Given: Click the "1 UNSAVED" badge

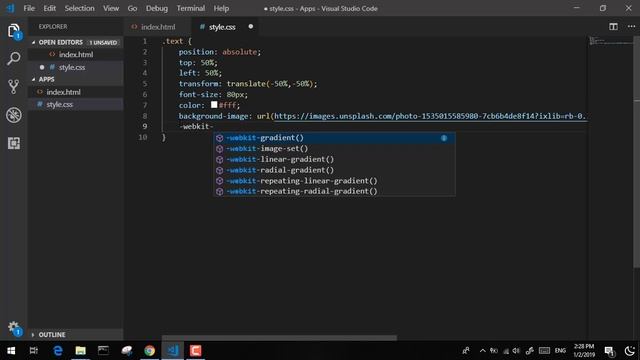Looking at the screenshot, I should [103, 42].
